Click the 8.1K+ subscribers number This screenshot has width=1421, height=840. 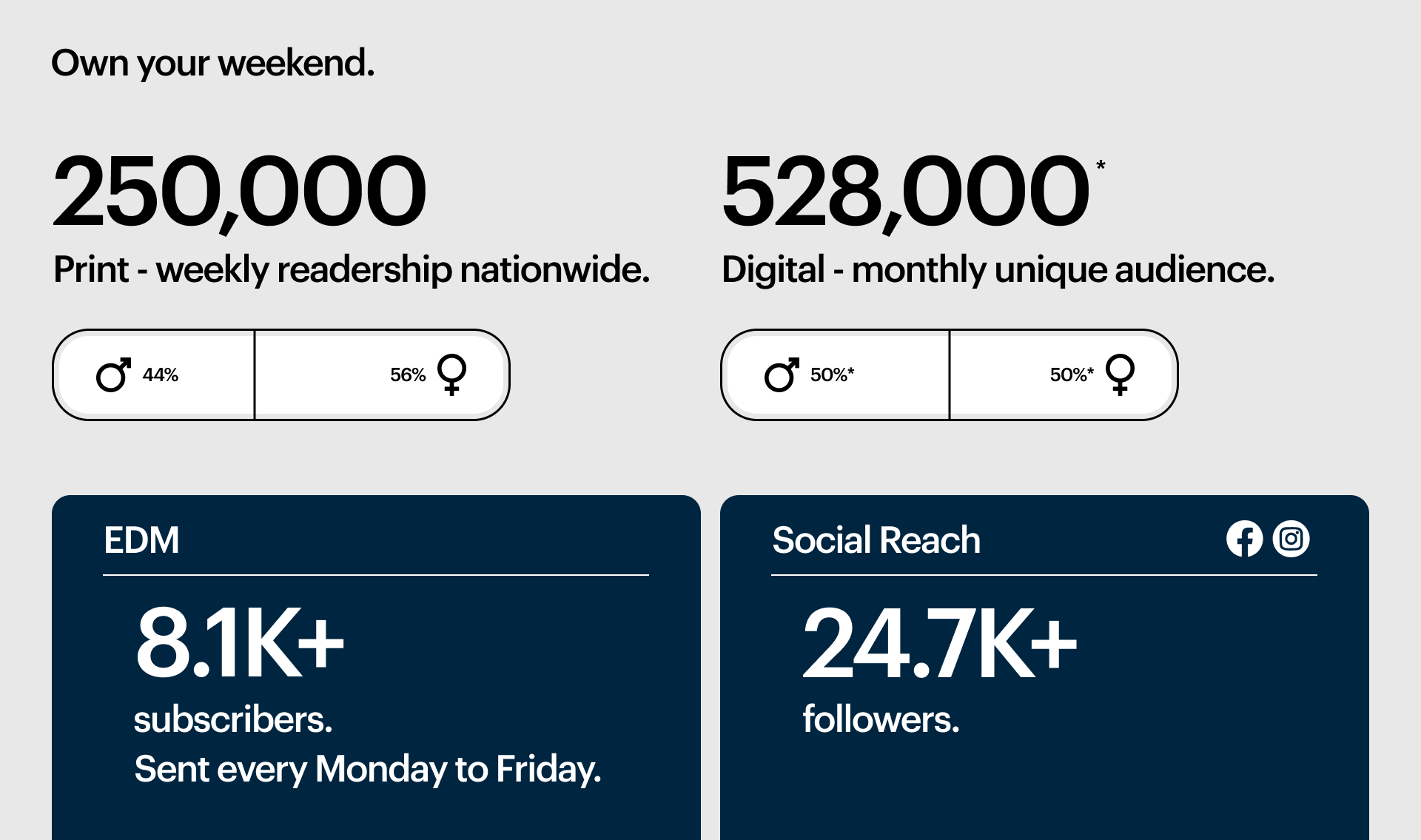click(x=240, y=642)
